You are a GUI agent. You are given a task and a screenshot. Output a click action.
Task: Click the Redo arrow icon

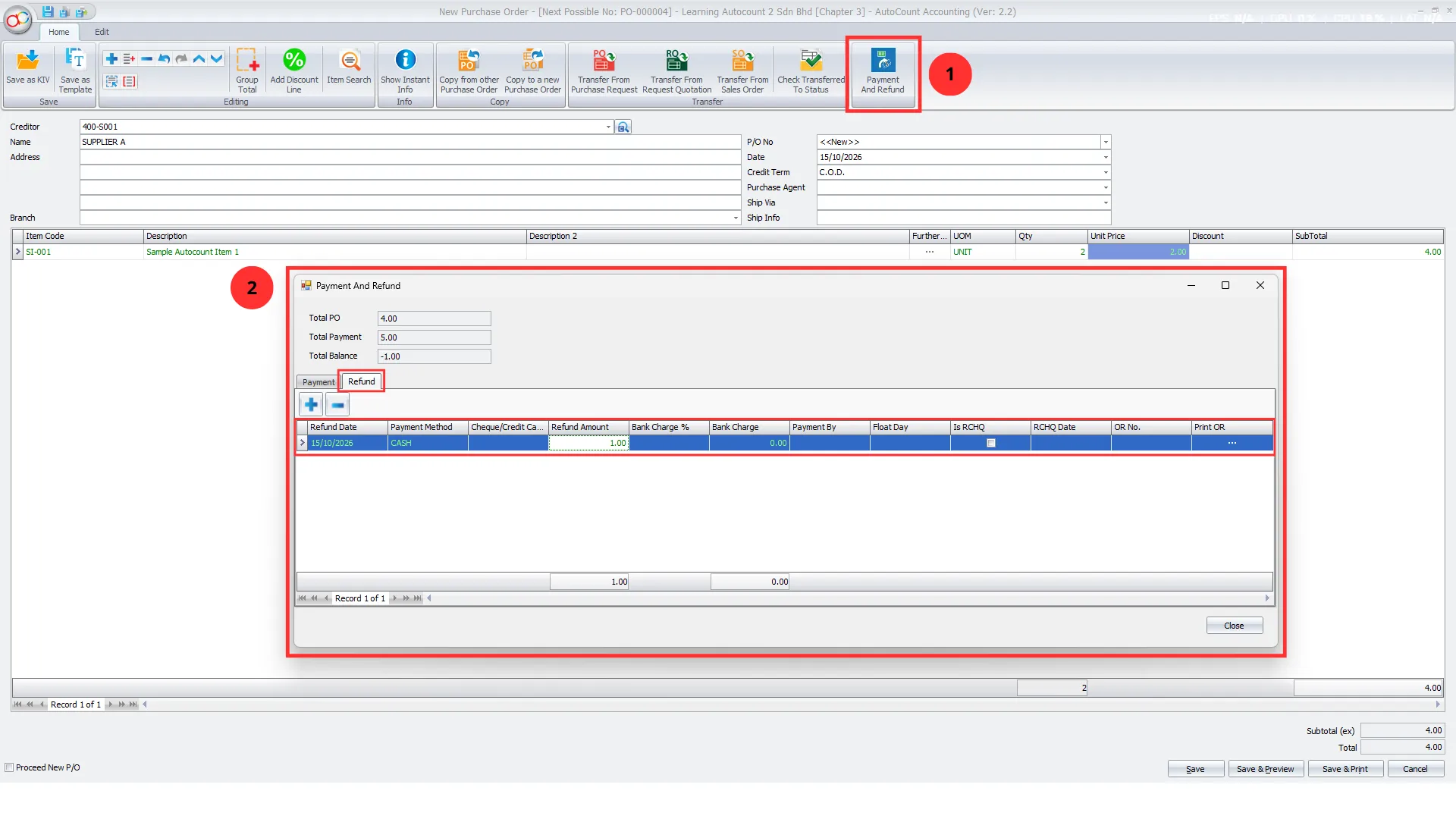click(181, 58)
